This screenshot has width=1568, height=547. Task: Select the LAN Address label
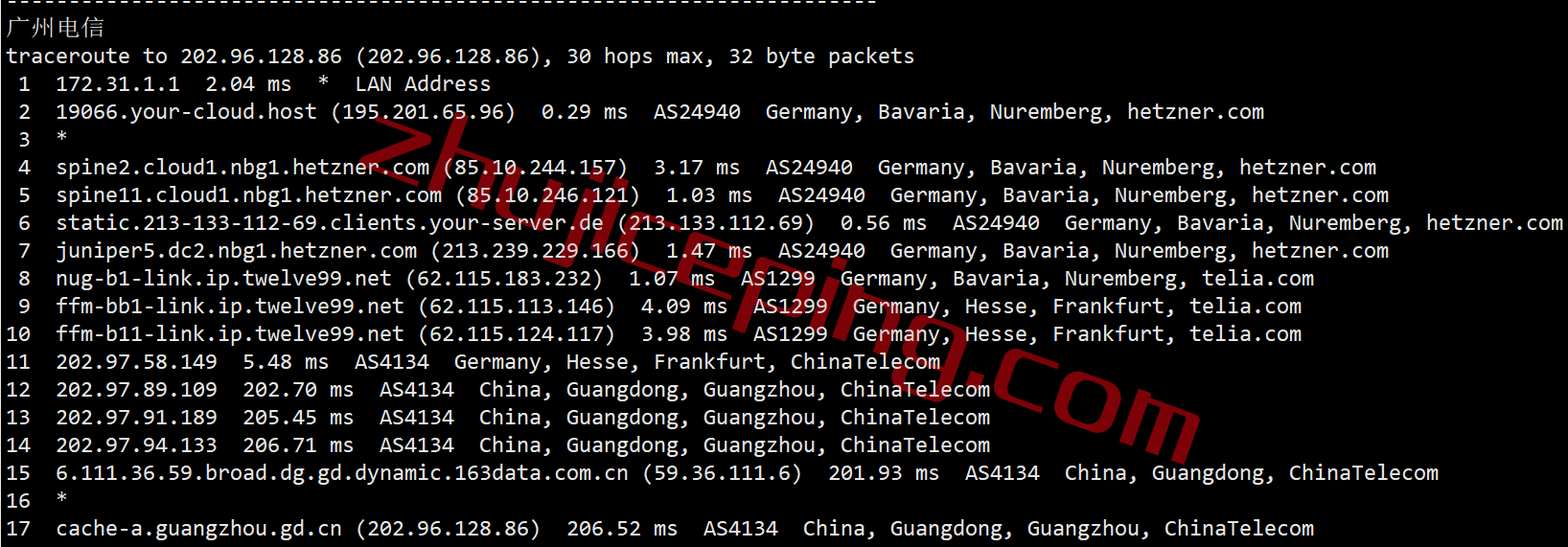click(423, 84)
